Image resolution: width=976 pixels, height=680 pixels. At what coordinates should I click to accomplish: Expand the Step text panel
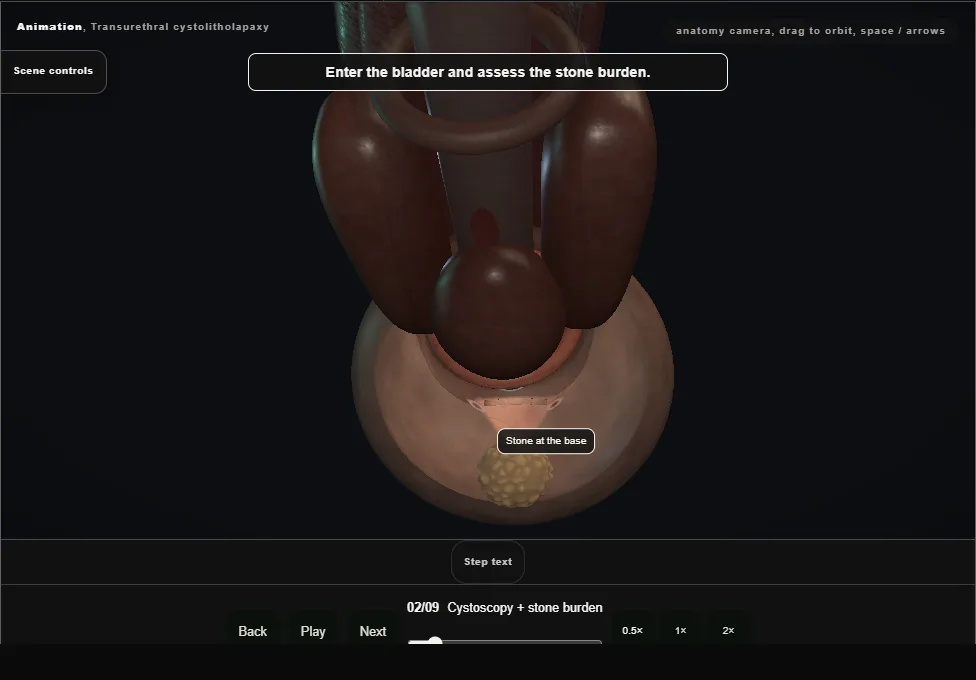pyautogui.click(x=488, y=562)
